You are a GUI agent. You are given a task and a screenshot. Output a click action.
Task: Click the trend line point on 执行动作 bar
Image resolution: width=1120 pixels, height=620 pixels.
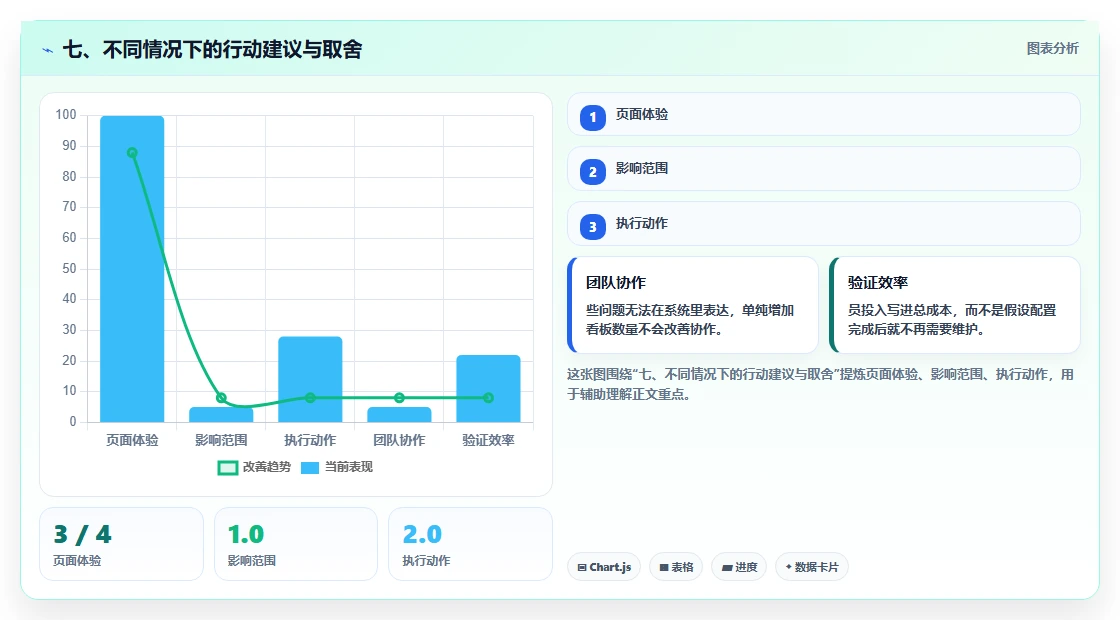click(x=310, y=398)
